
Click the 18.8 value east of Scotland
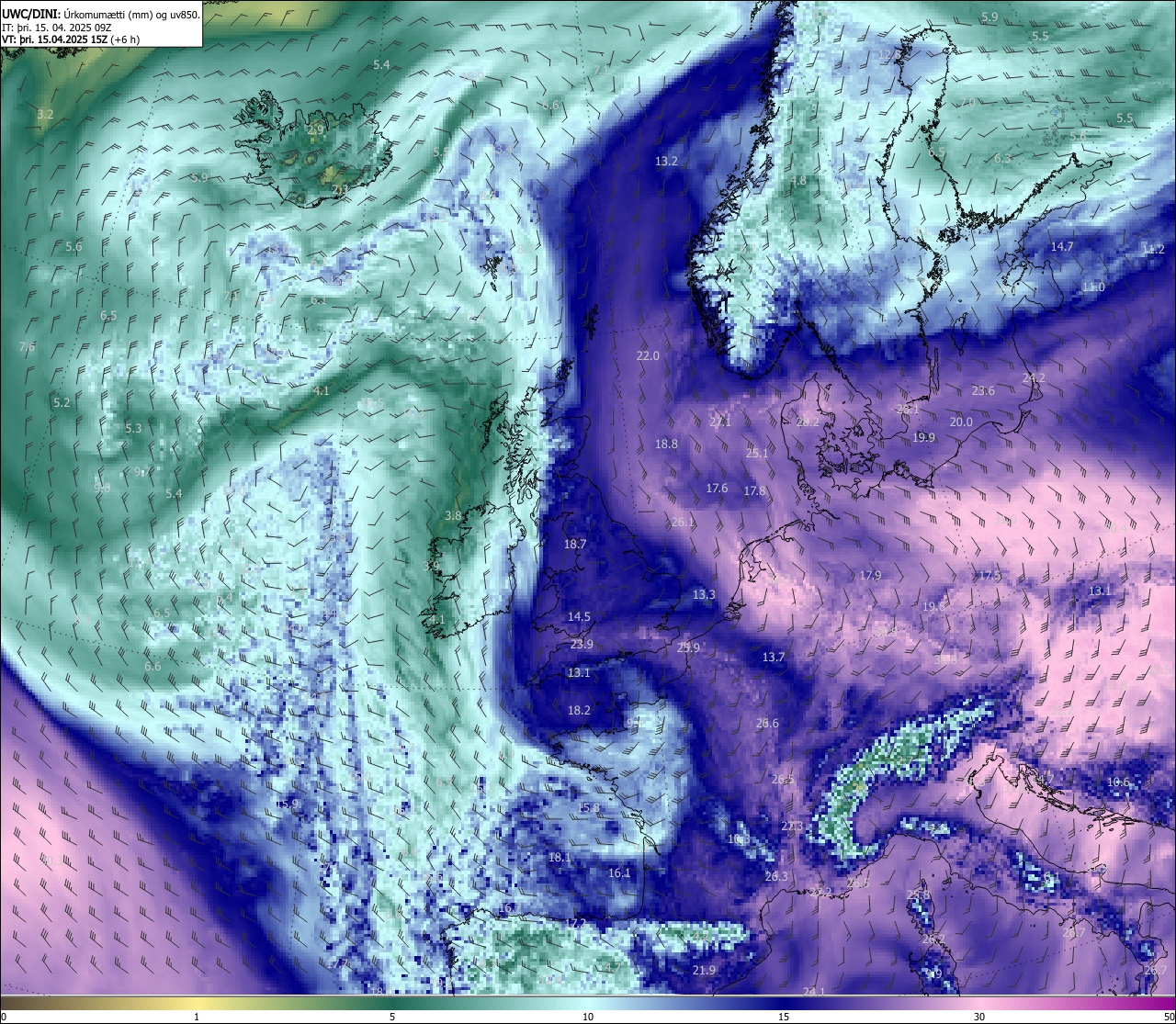coord(666,444)
